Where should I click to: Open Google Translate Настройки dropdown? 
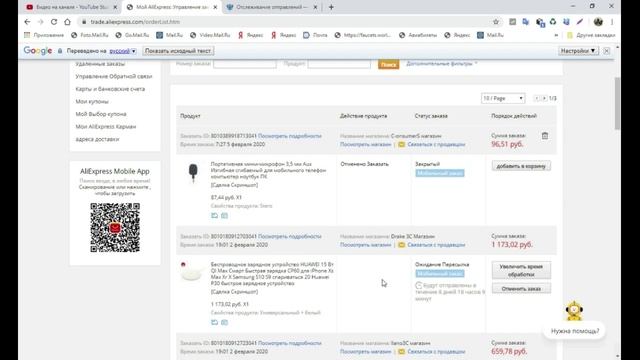(578, 51)
